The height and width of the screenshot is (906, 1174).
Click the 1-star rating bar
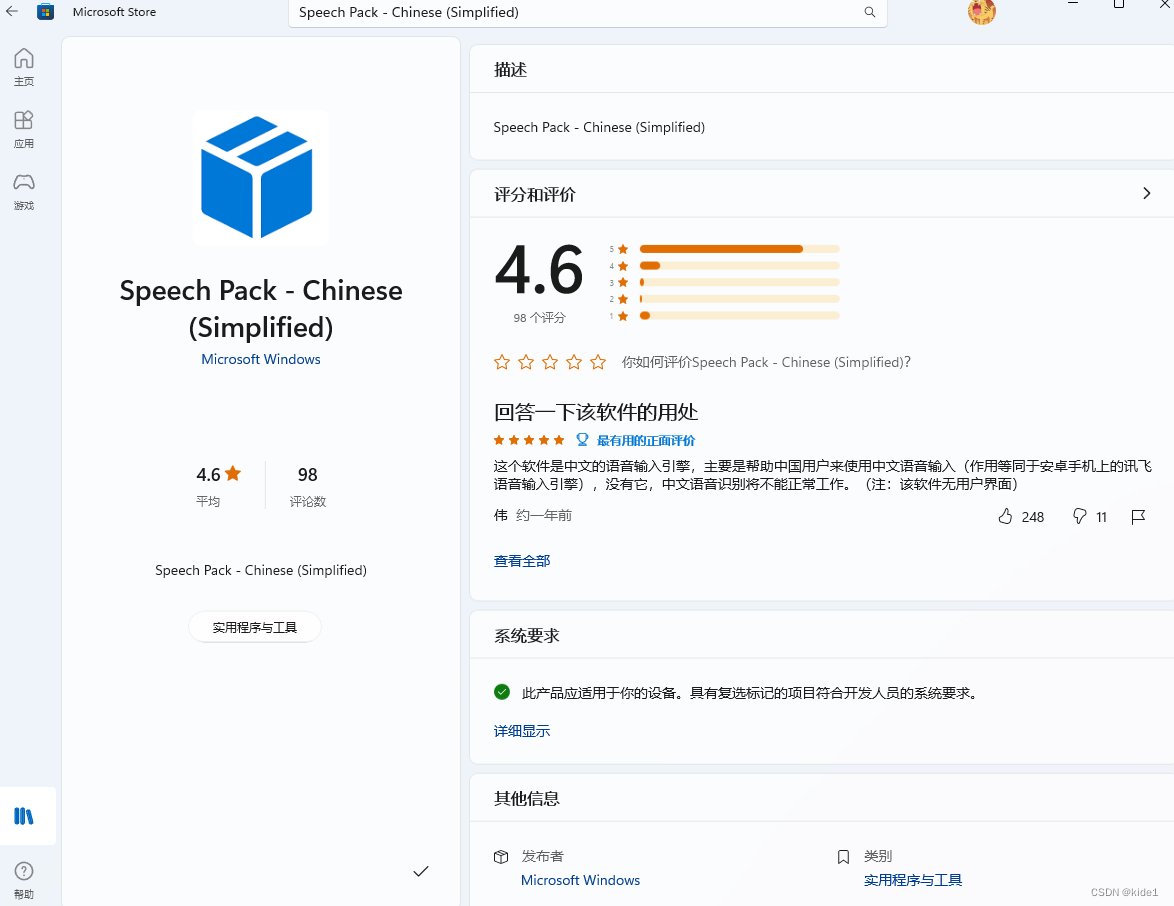pyautogui.click(x=740, y=316)
